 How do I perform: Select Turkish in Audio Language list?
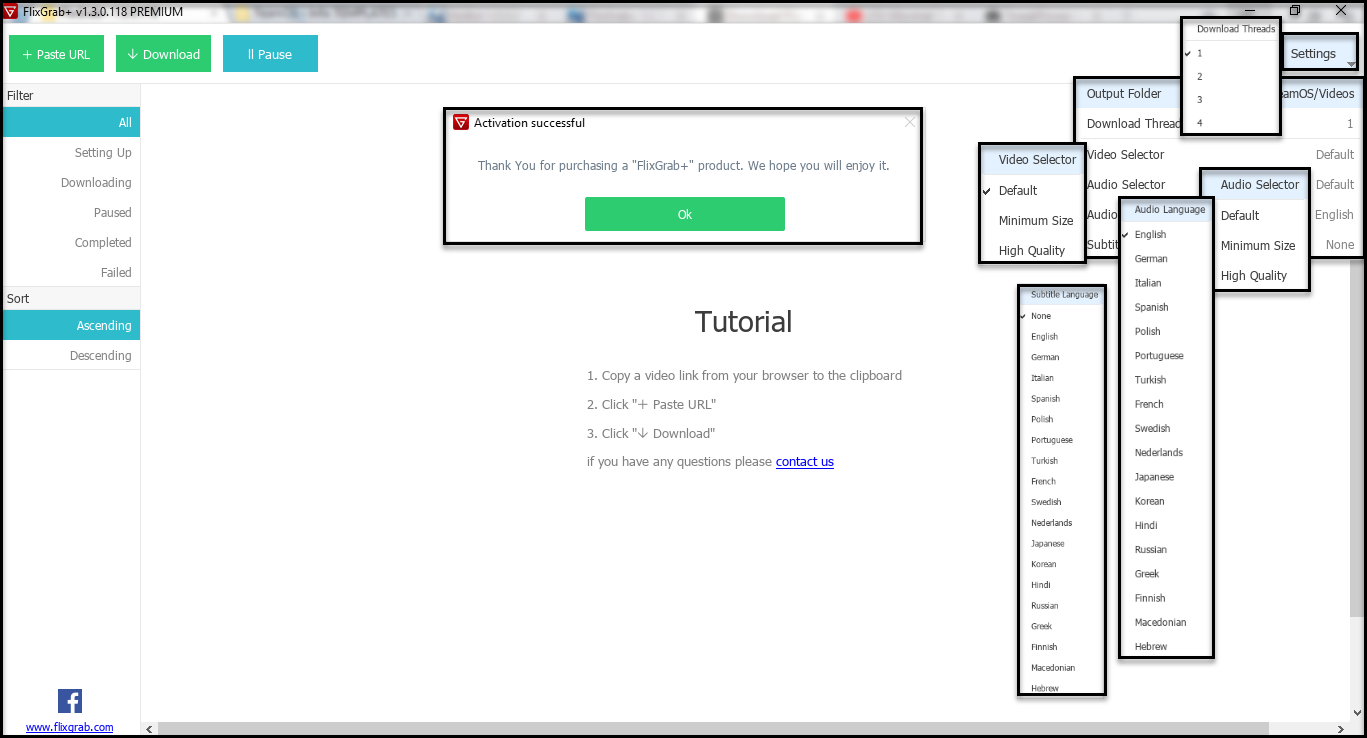(1166, 380)
